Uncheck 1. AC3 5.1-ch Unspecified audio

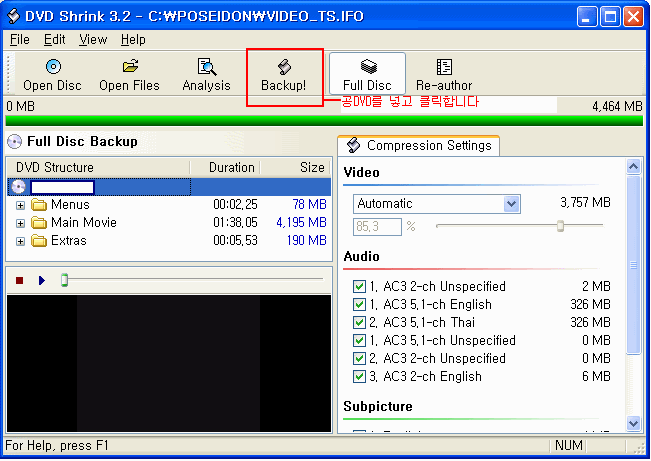[359, 341]
